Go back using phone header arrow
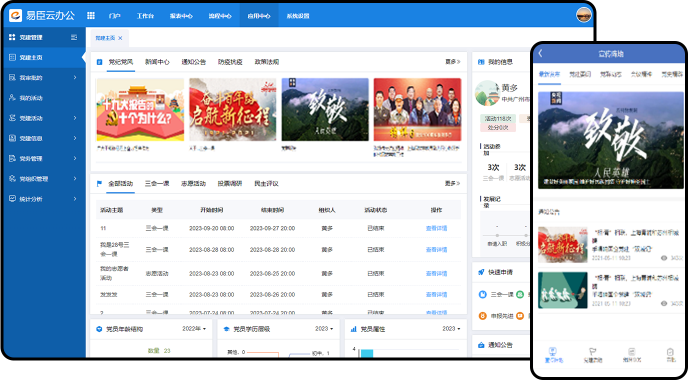 pos(541,53)
